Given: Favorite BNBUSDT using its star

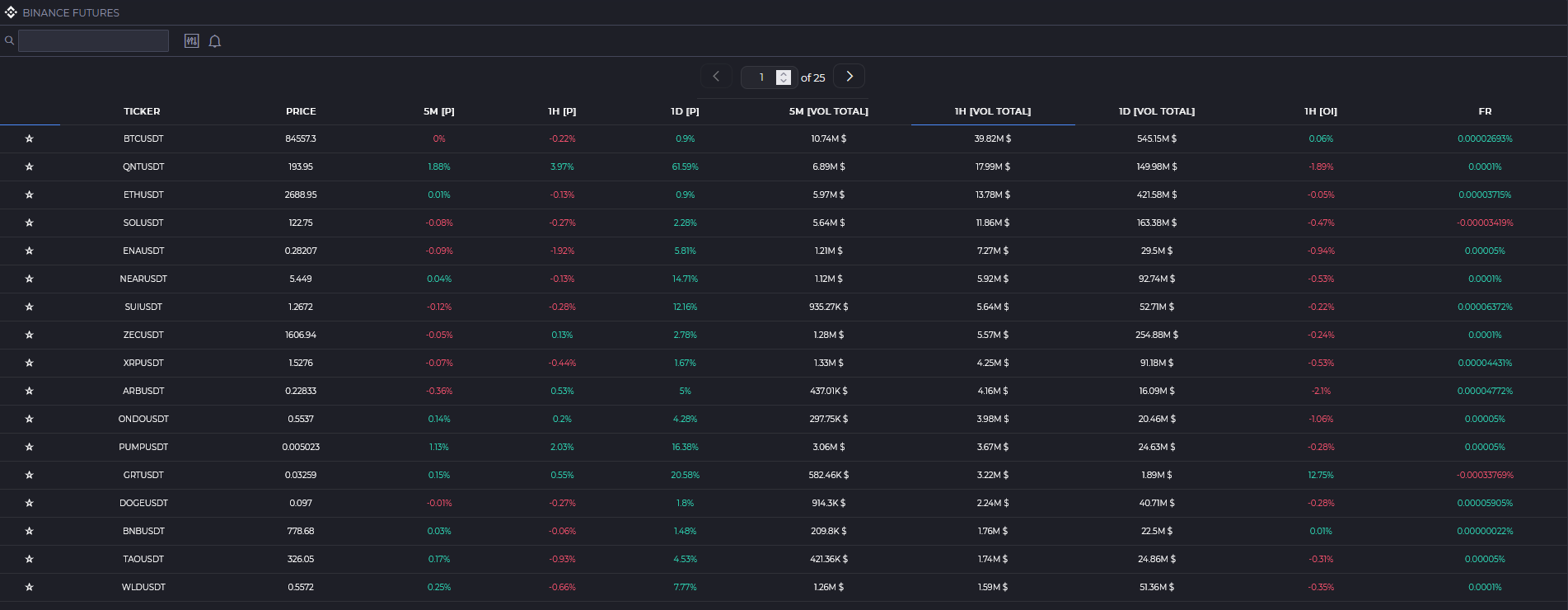Looking at the screenshot, I should (30, 531).
